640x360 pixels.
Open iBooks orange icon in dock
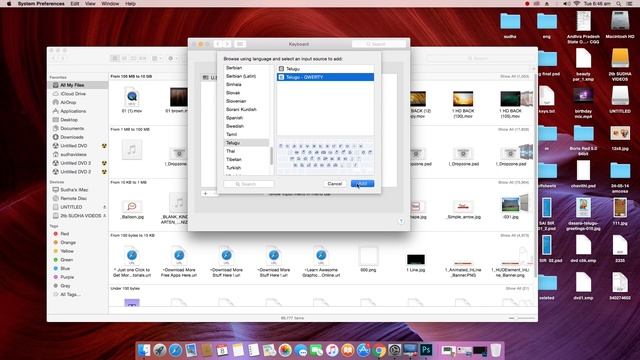[347, 350]
